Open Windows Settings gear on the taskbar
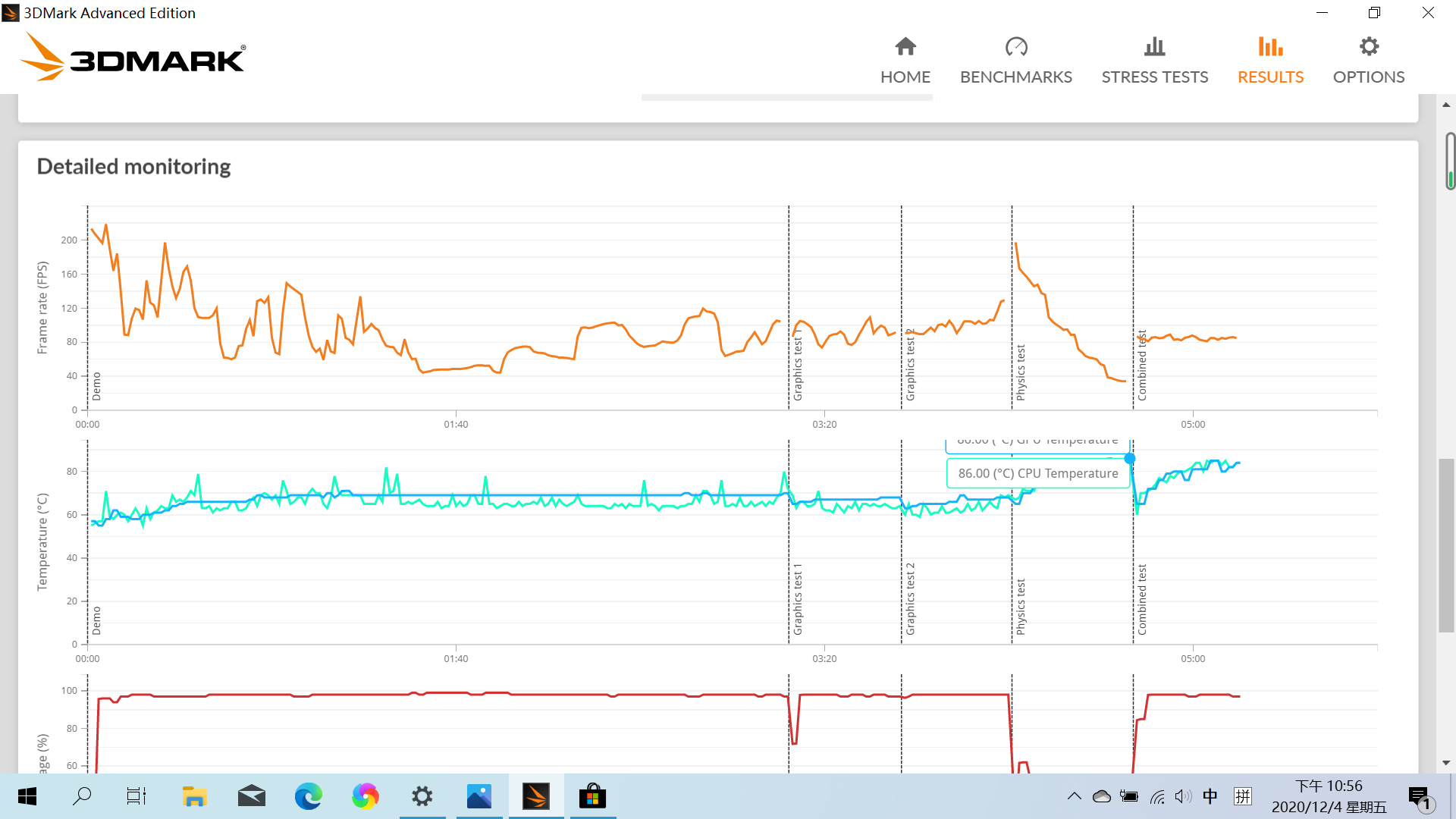This screenshot has height=819, width=1456. point(422,796)
